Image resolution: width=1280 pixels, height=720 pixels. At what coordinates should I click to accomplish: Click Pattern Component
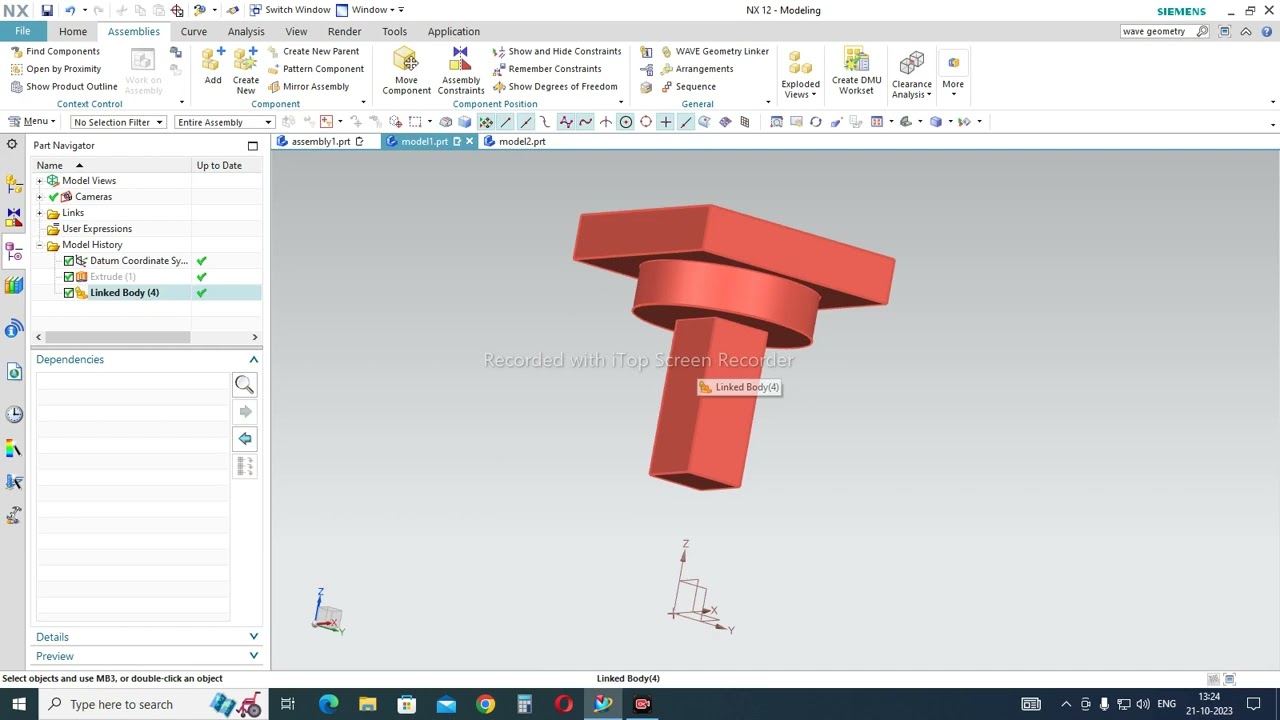click(315, 69)
